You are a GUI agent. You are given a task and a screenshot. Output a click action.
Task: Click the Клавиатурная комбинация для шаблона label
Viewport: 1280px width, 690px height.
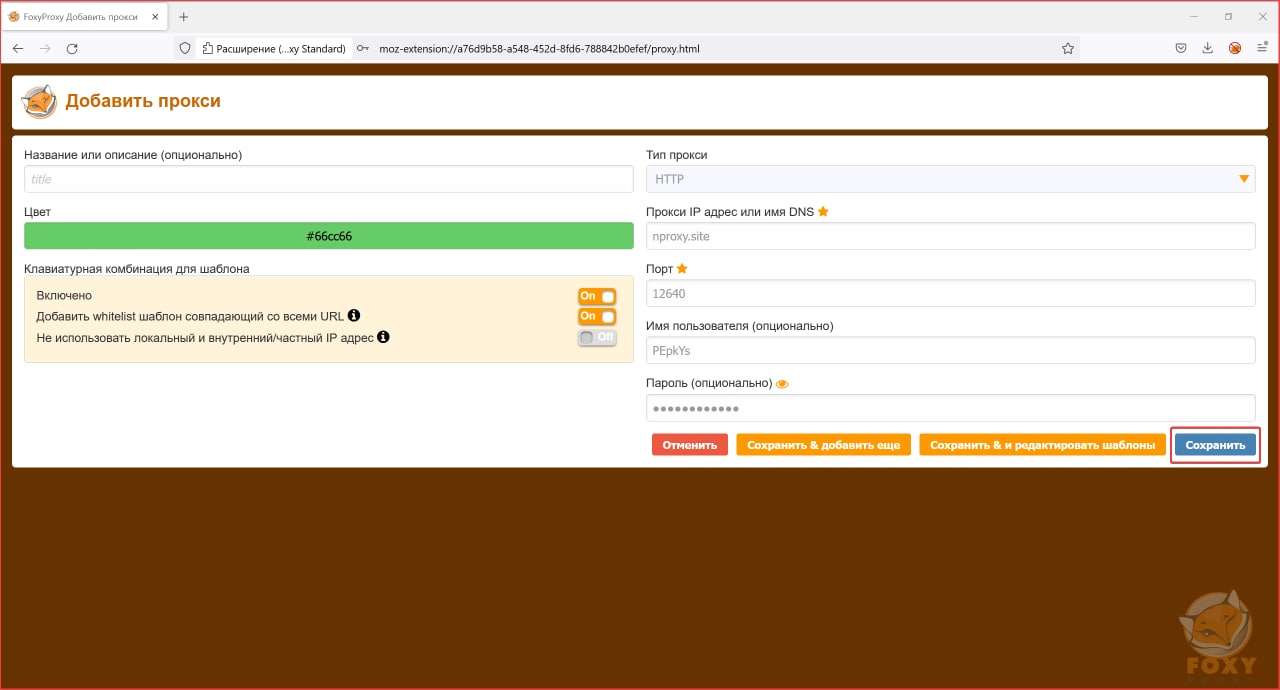[x=137, y=268]
